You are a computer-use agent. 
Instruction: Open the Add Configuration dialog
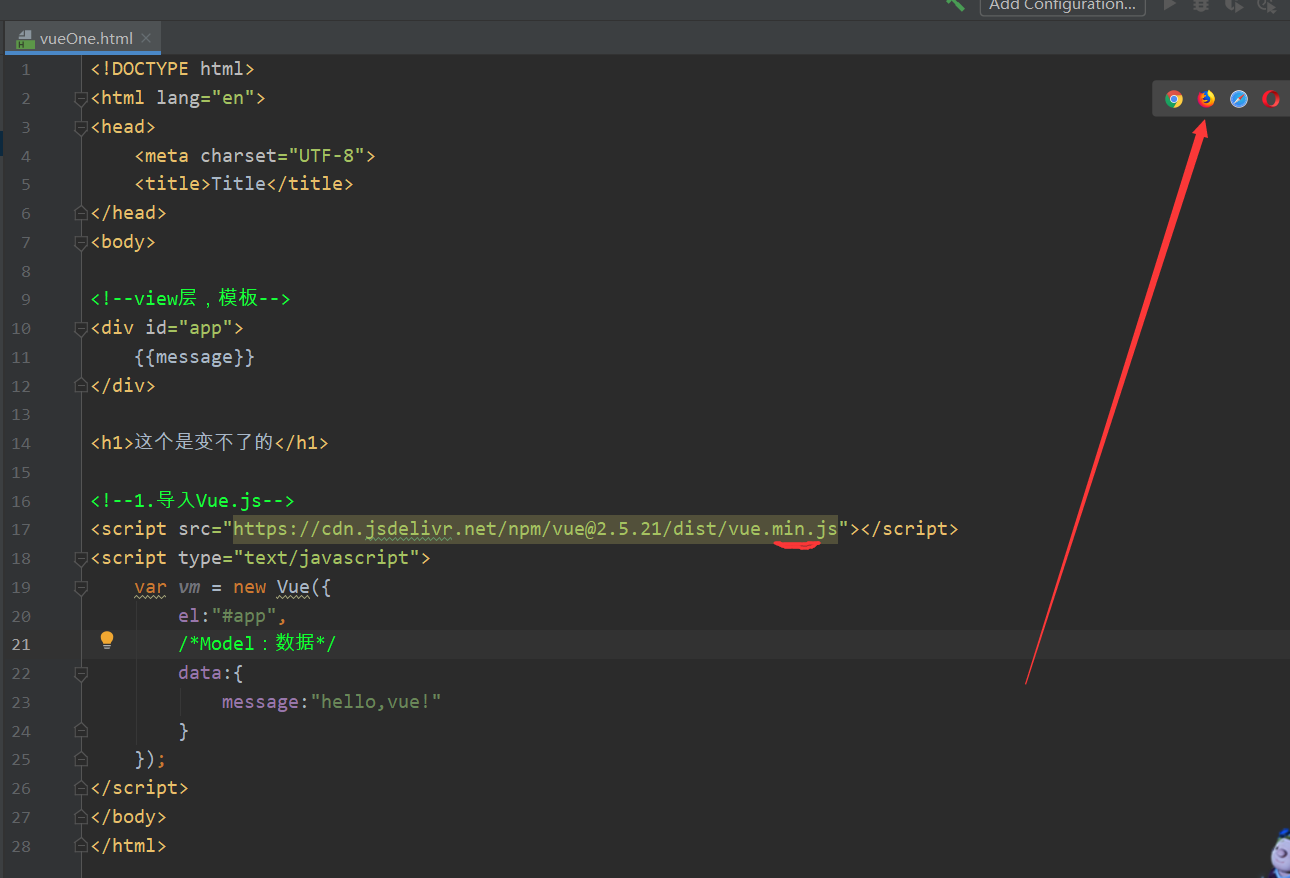pyautogui.click(x=1062, y=5)
